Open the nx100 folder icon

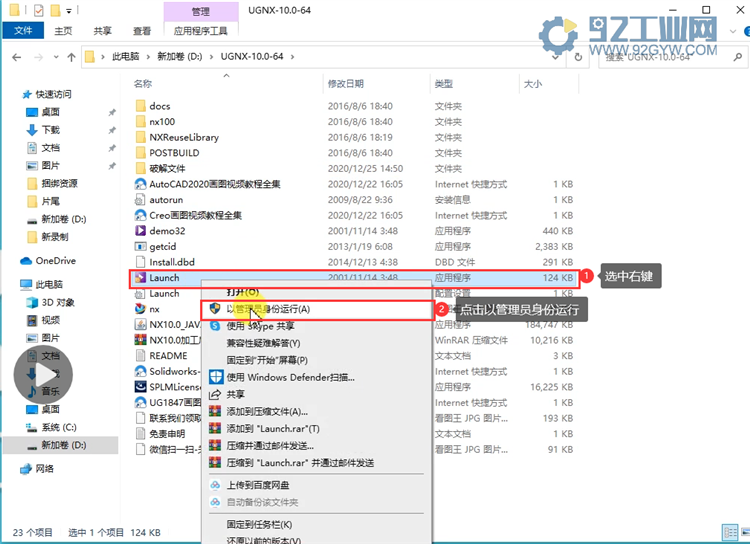pos(141,122)
